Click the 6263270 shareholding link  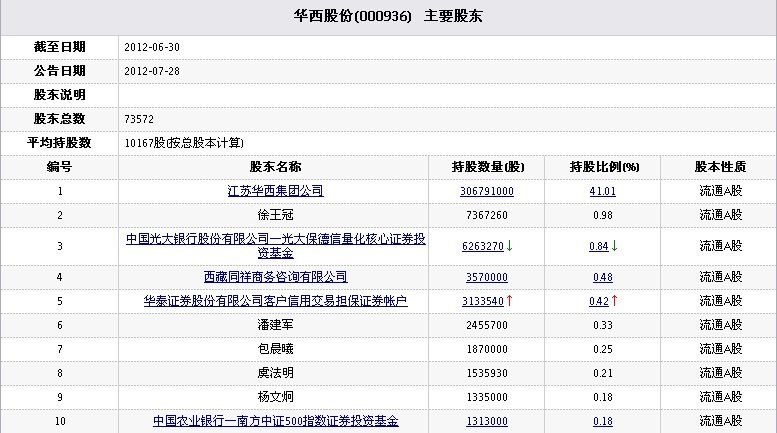coord(483,246)
